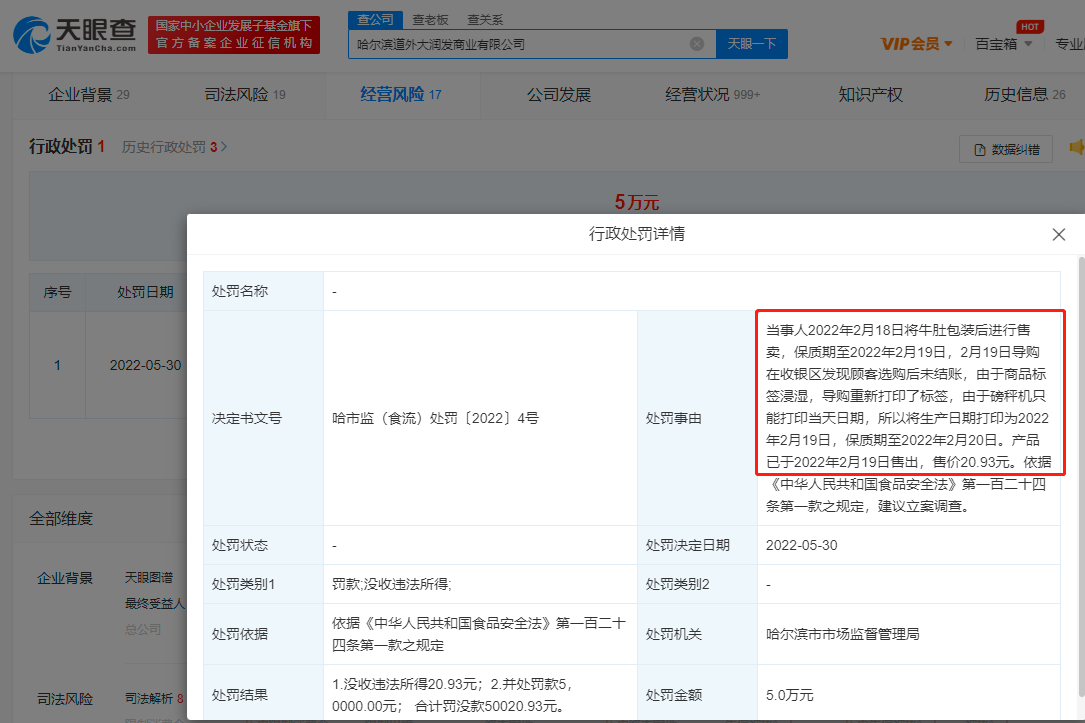1085x723 pixels.
Task: Clear the search box text
Action: [697, 44]
